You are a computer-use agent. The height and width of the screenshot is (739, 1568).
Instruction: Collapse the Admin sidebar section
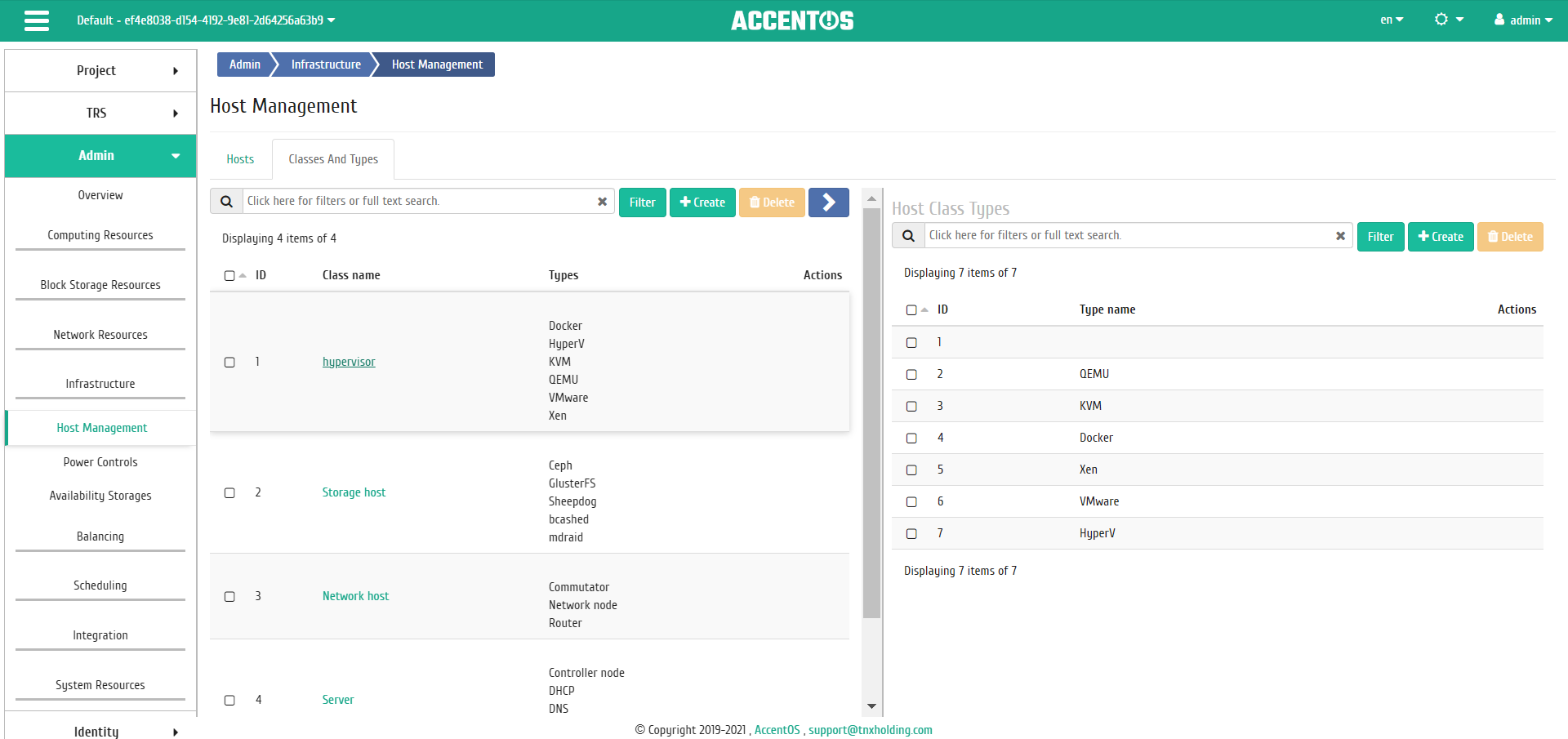pos(100,156)
